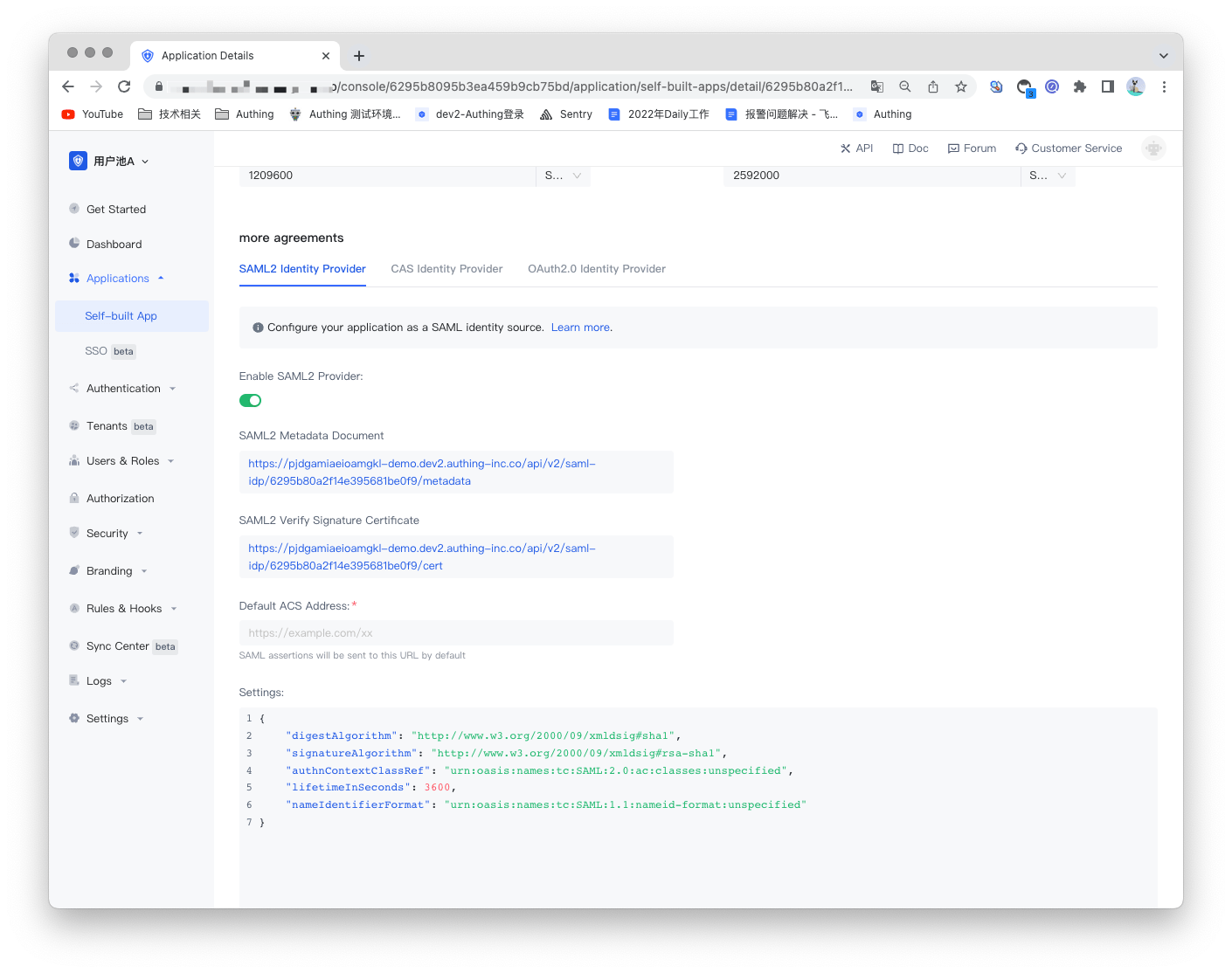Click the Users & Roles icon
The width and height of the screenshot is (1232, 973).
tap(74, 460)
